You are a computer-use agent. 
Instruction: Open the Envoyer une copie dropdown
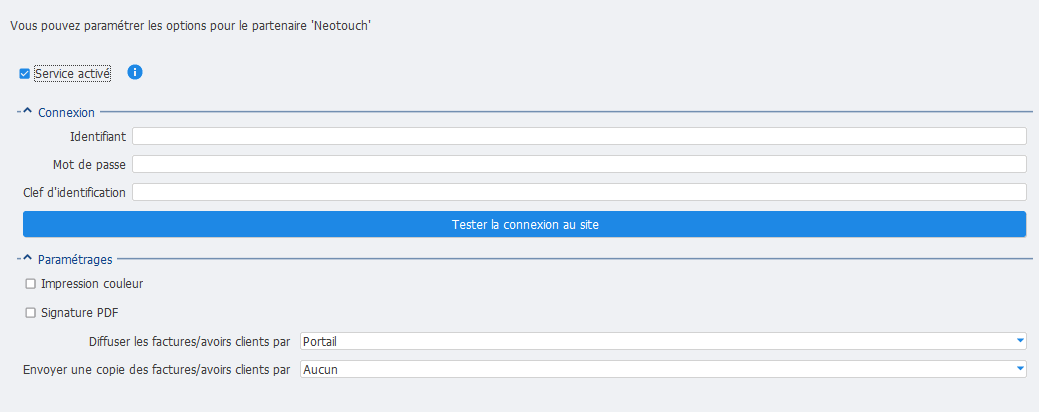663,369
